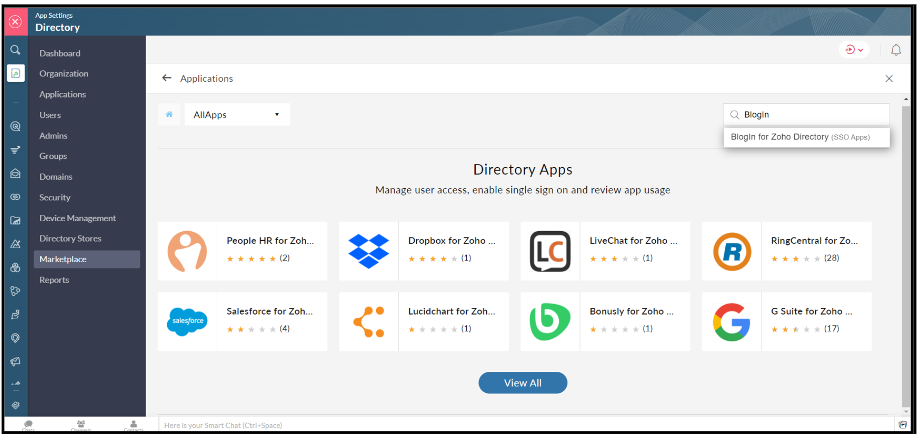Screen dimensions: 920x437
Task: Open the tag icon at strip bottom
Action: click(16, 405)
